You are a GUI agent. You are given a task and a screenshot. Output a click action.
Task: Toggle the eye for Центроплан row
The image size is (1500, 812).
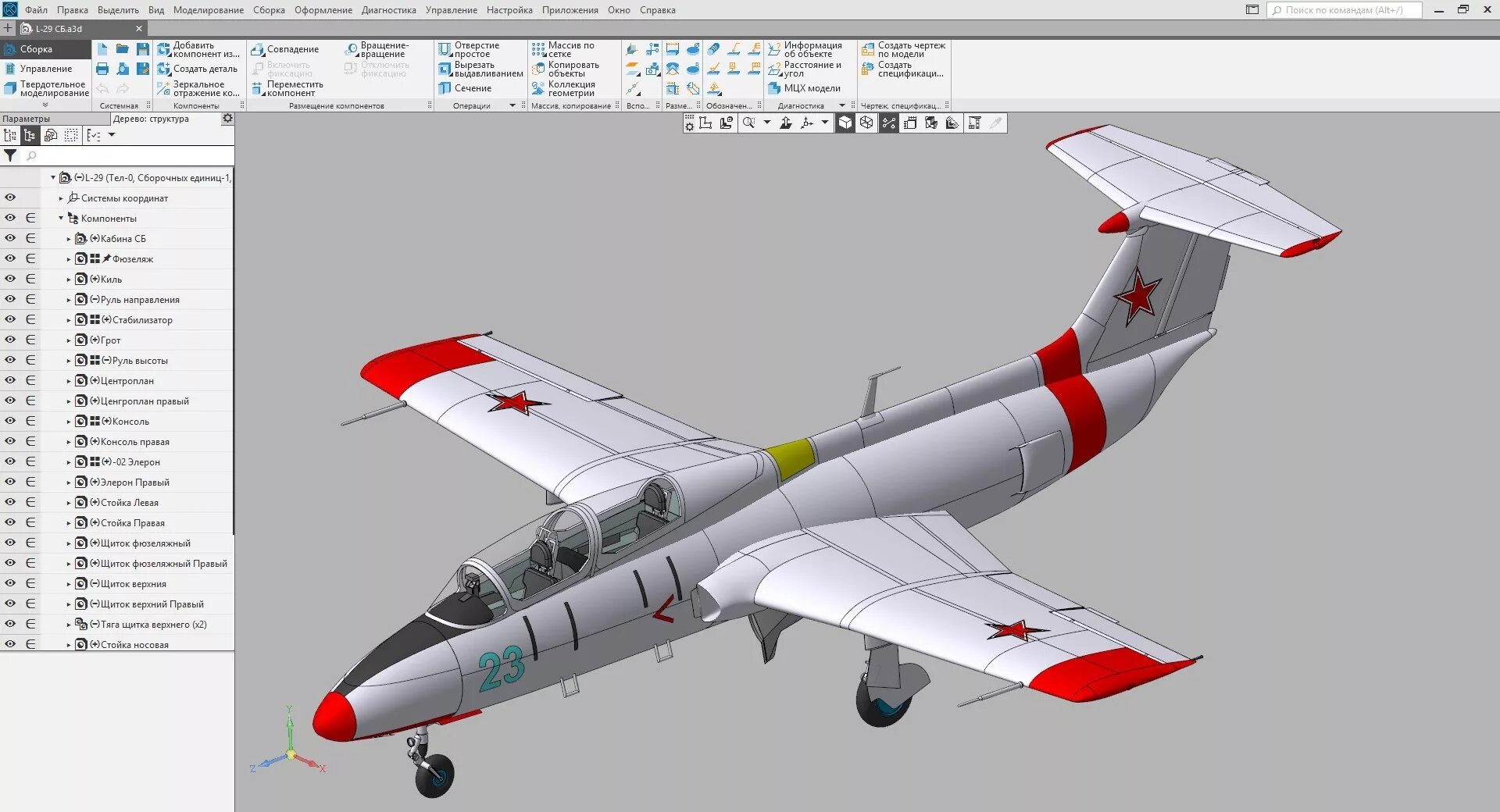[x=10, y=380]
